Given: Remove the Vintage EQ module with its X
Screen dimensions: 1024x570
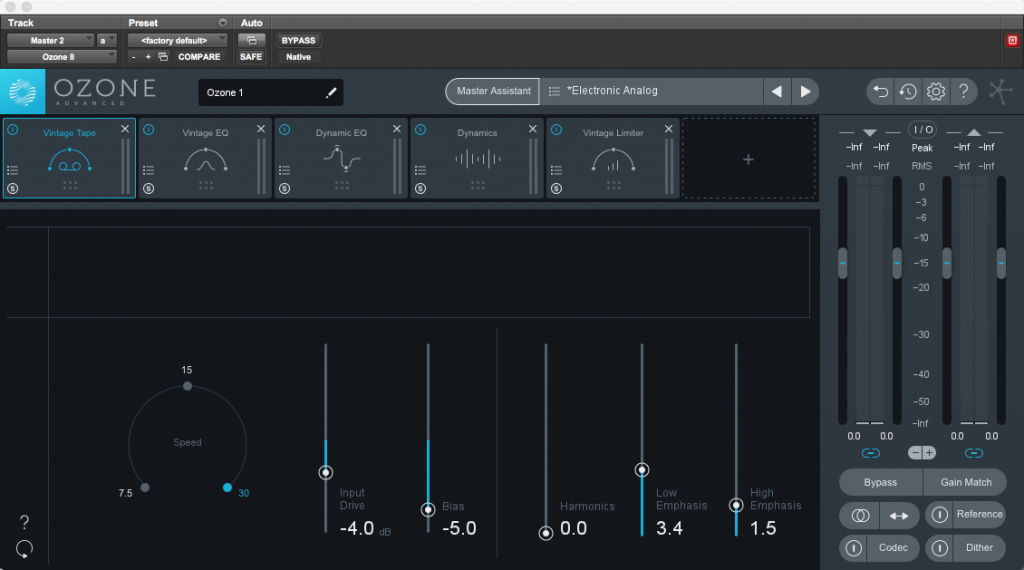Looking at the screenshot, I should point(261,129).
